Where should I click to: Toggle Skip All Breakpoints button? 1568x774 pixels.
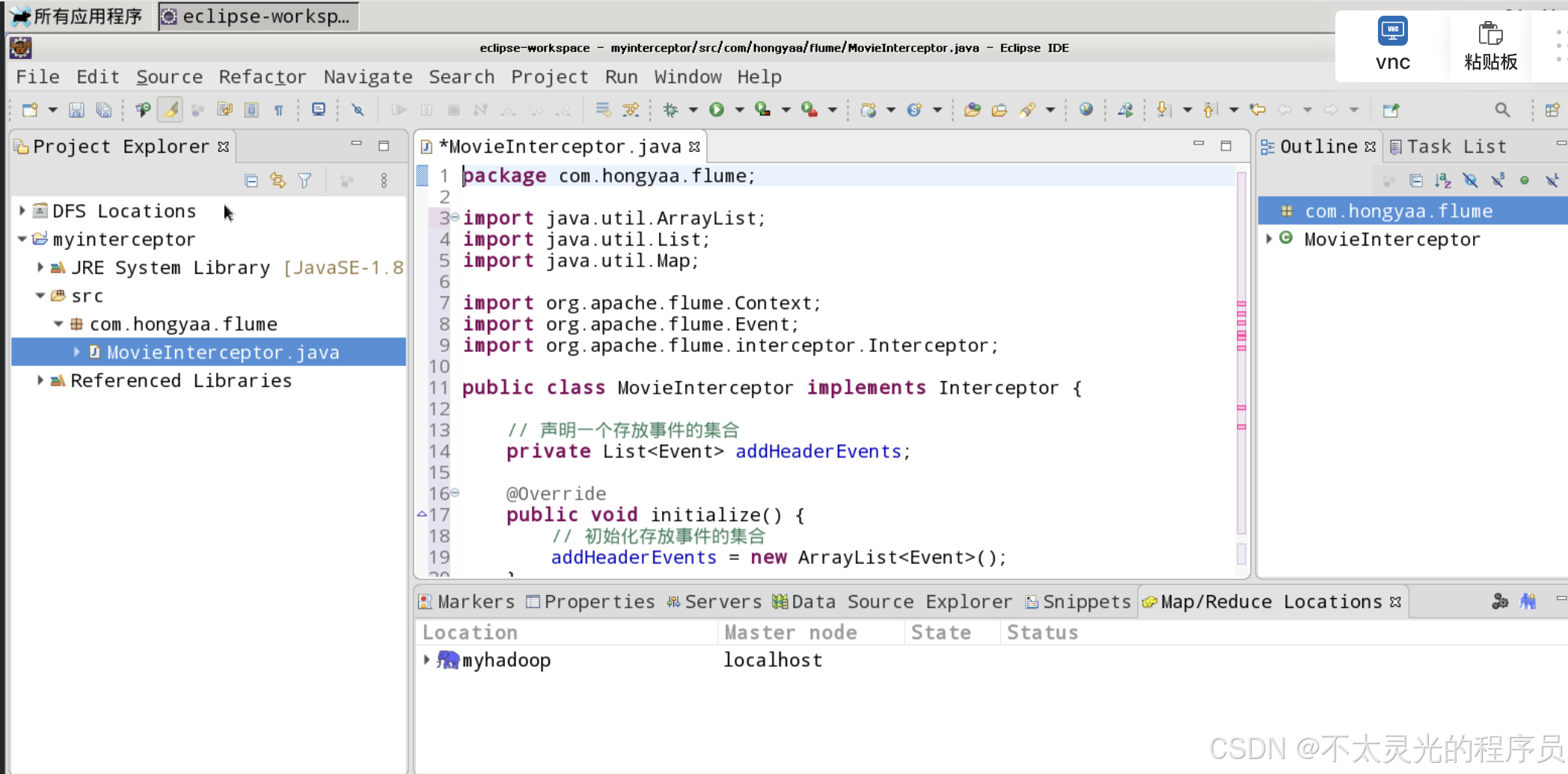(358, 110)
